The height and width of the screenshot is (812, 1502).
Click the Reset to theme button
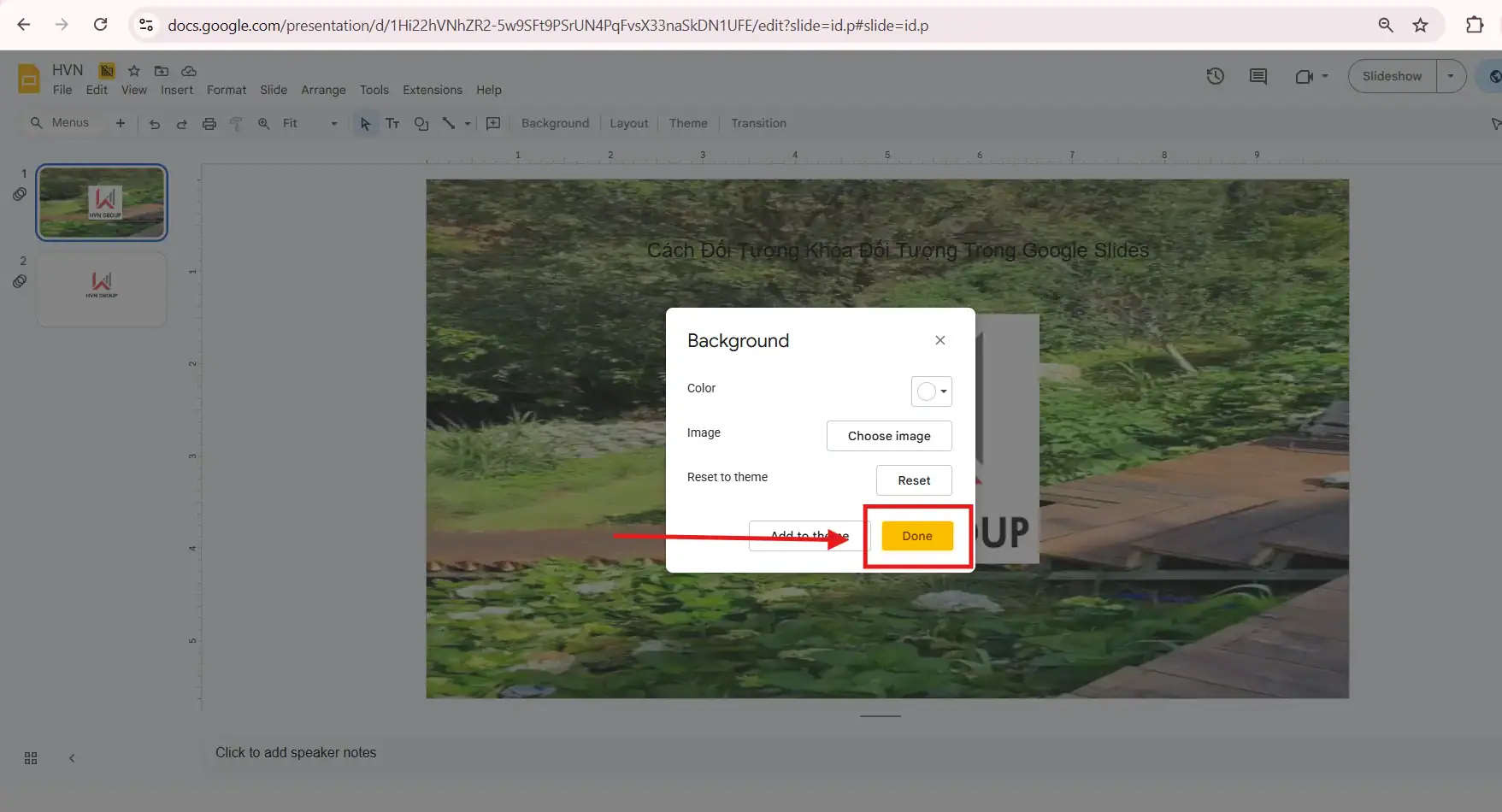click(914, 480)
